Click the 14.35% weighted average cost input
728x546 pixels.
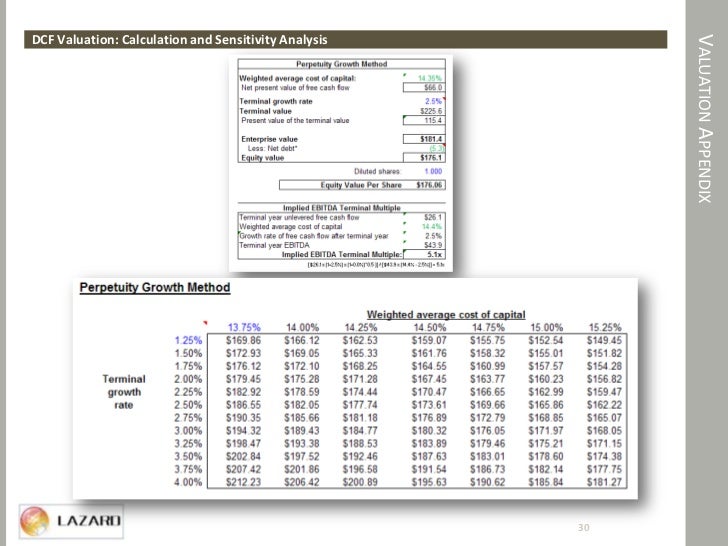tap(429, 77)
